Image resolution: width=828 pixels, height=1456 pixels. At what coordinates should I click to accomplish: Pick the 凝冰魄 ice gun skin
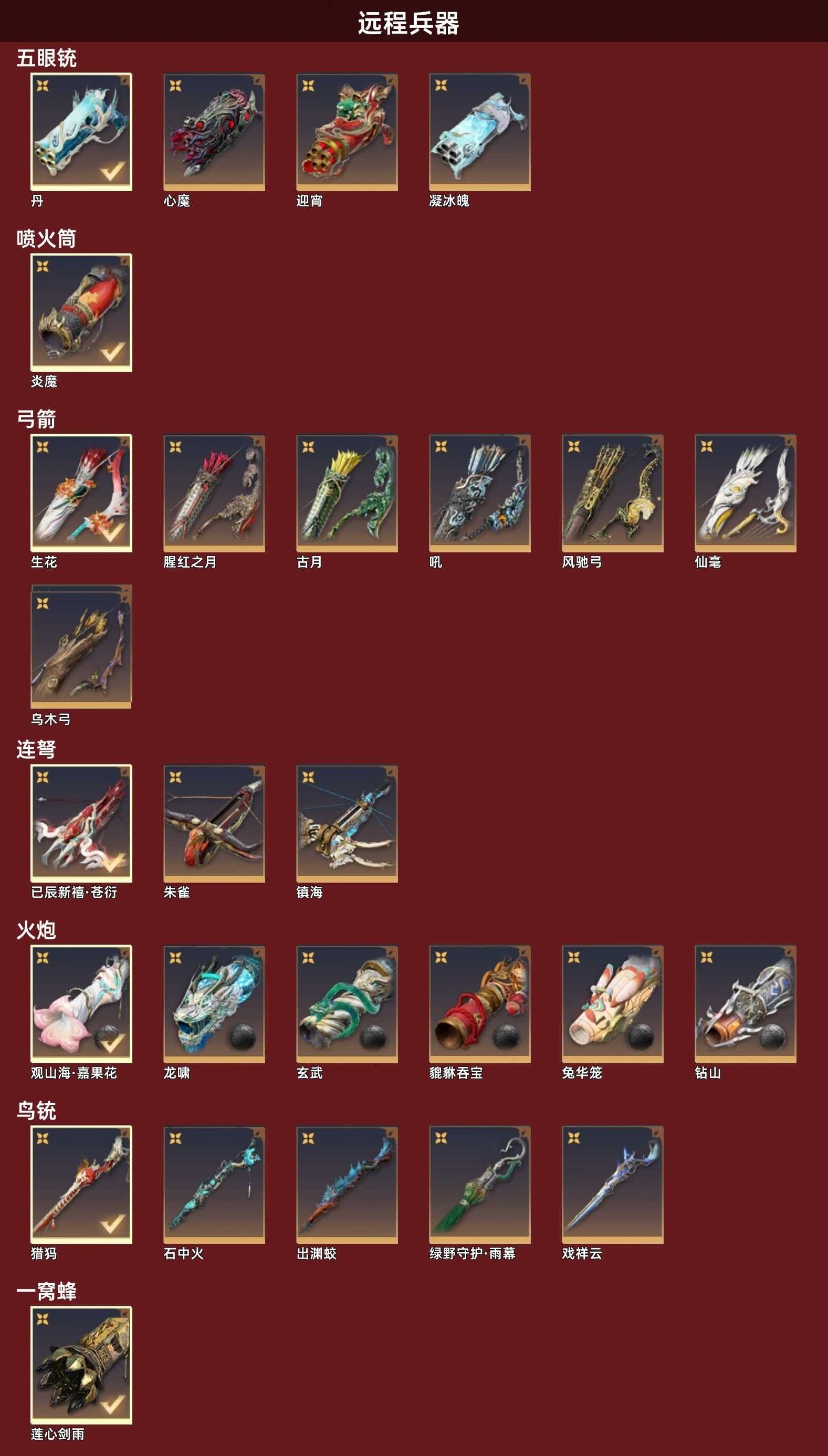pyautogui.click(x=479, y=132)
